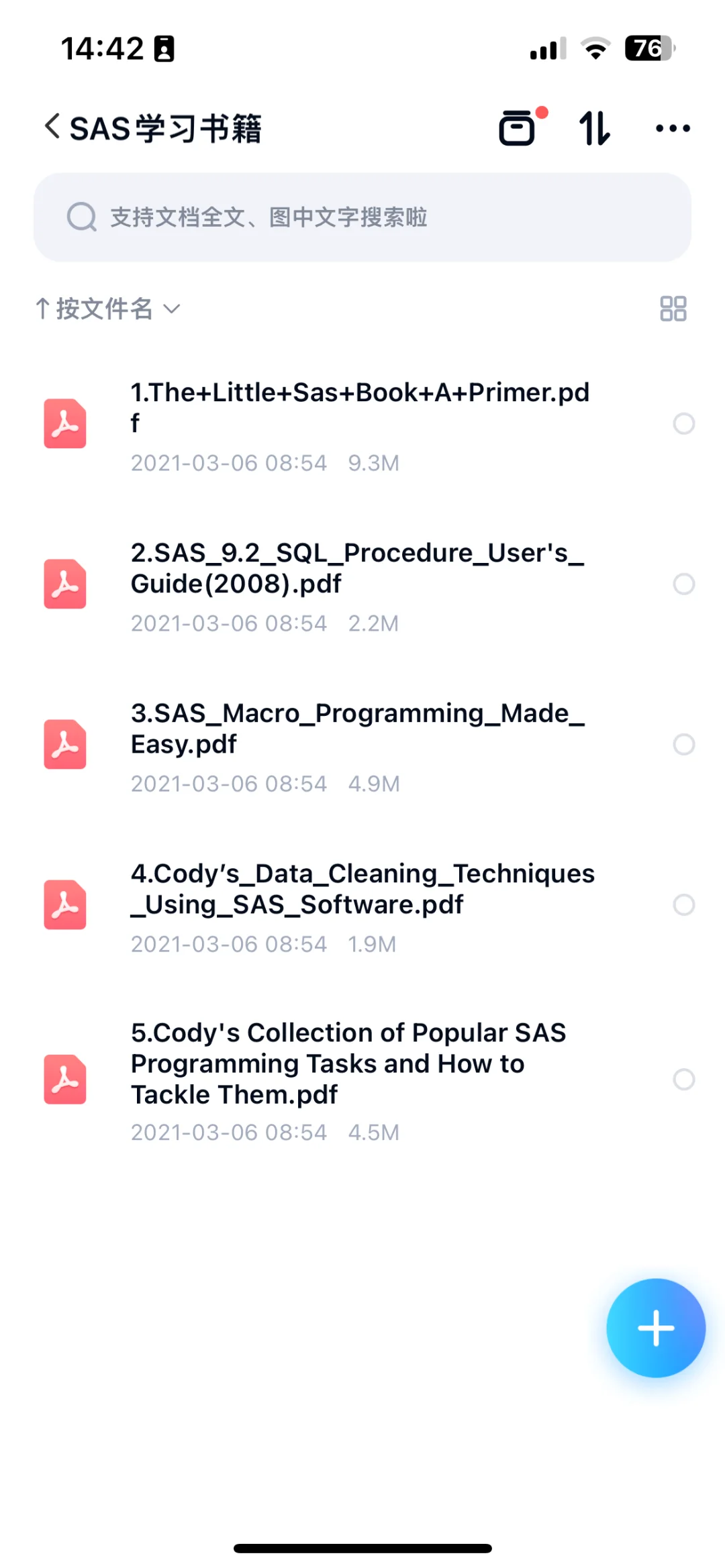The width and height of the screenshot is (725, 1568).
Task: Open the transfer list arrows icon
Action: (594, 127)
